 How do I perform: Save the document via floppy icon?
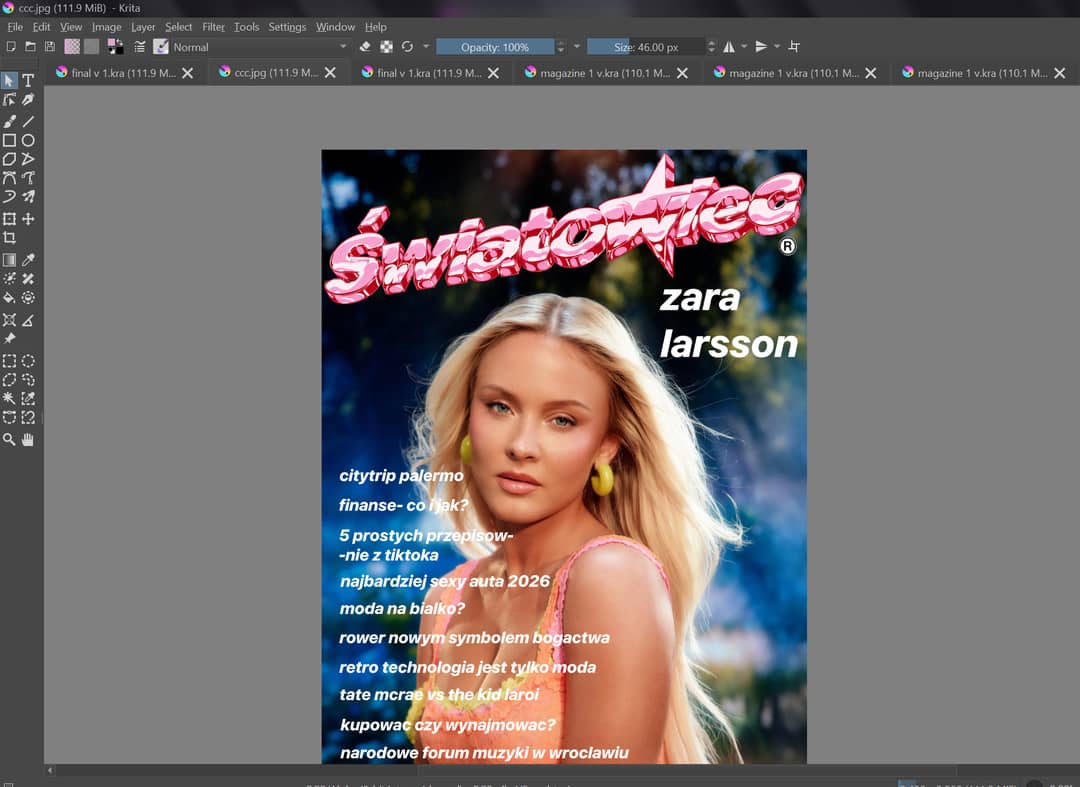click(50, 47)
